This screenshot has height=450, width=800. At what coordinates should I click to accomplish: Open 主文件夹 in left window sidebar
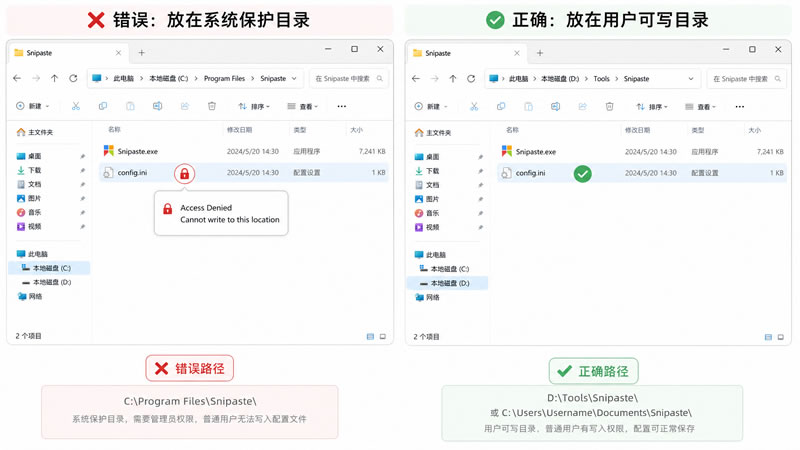click(x=35, y=132)
